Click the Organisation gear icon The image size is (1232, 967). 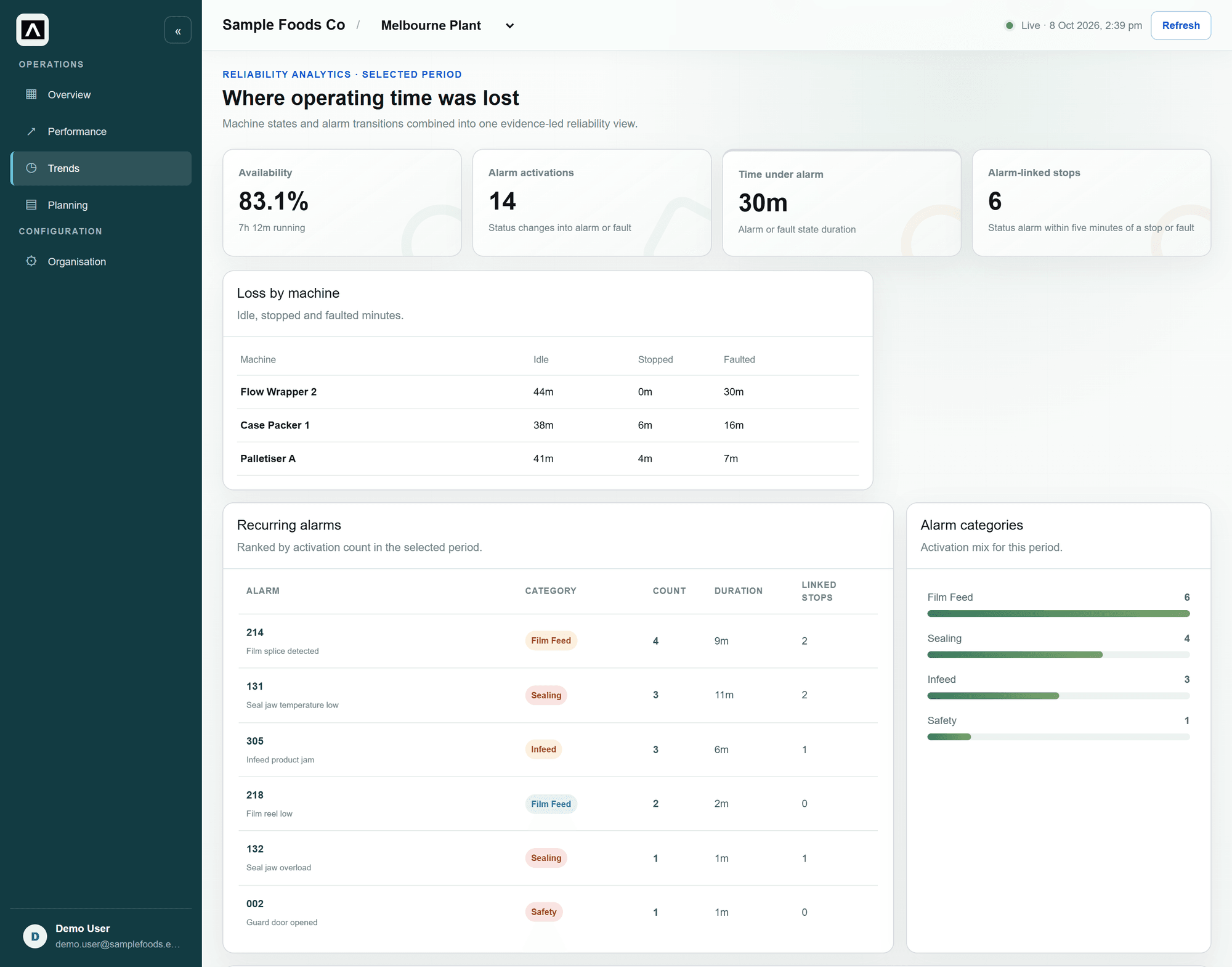click(31, 261)
